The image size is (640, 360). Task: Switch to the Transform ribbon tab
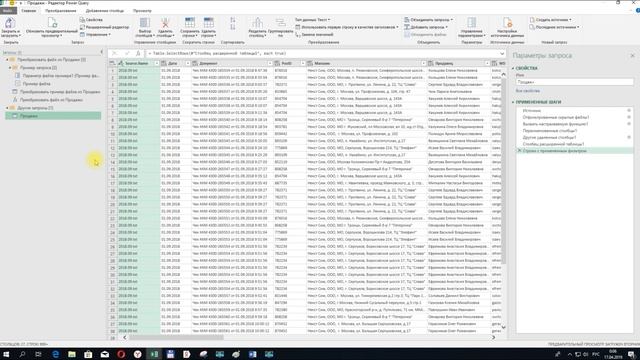click(x=60, y=11)
